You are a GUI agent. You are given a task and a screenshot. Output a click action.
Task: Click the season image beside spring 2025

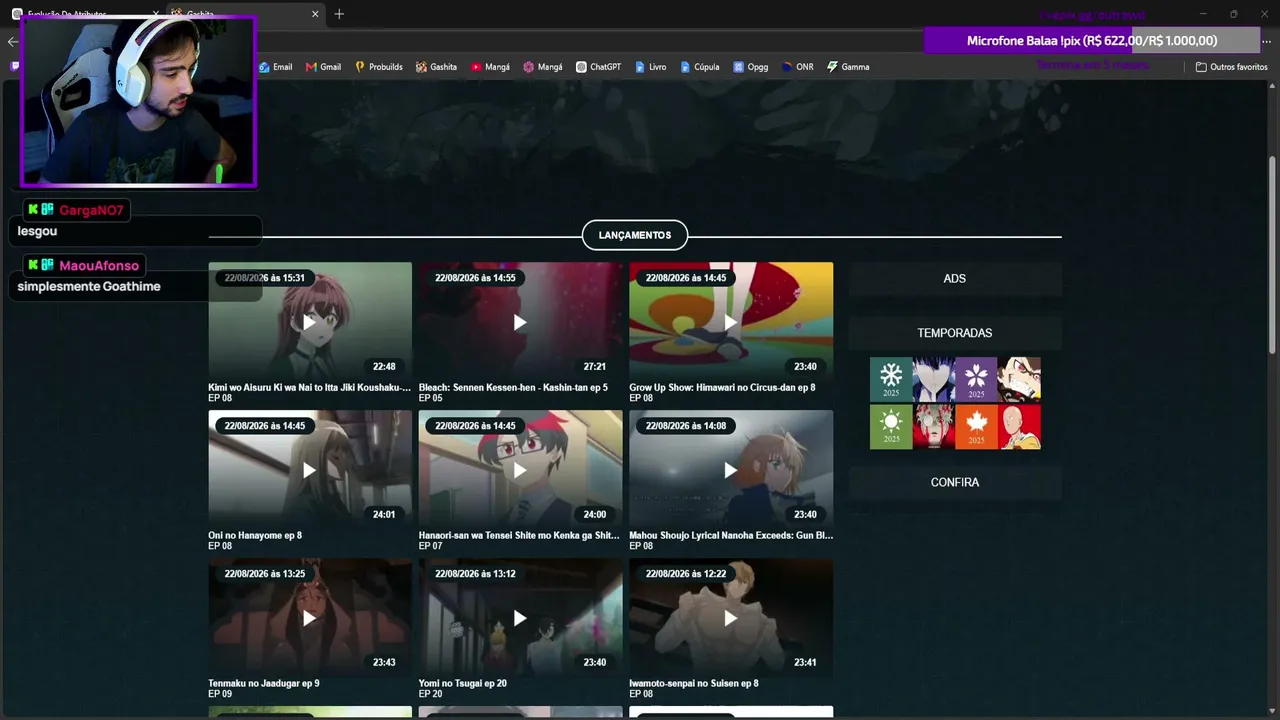(x=1019, y=379)
